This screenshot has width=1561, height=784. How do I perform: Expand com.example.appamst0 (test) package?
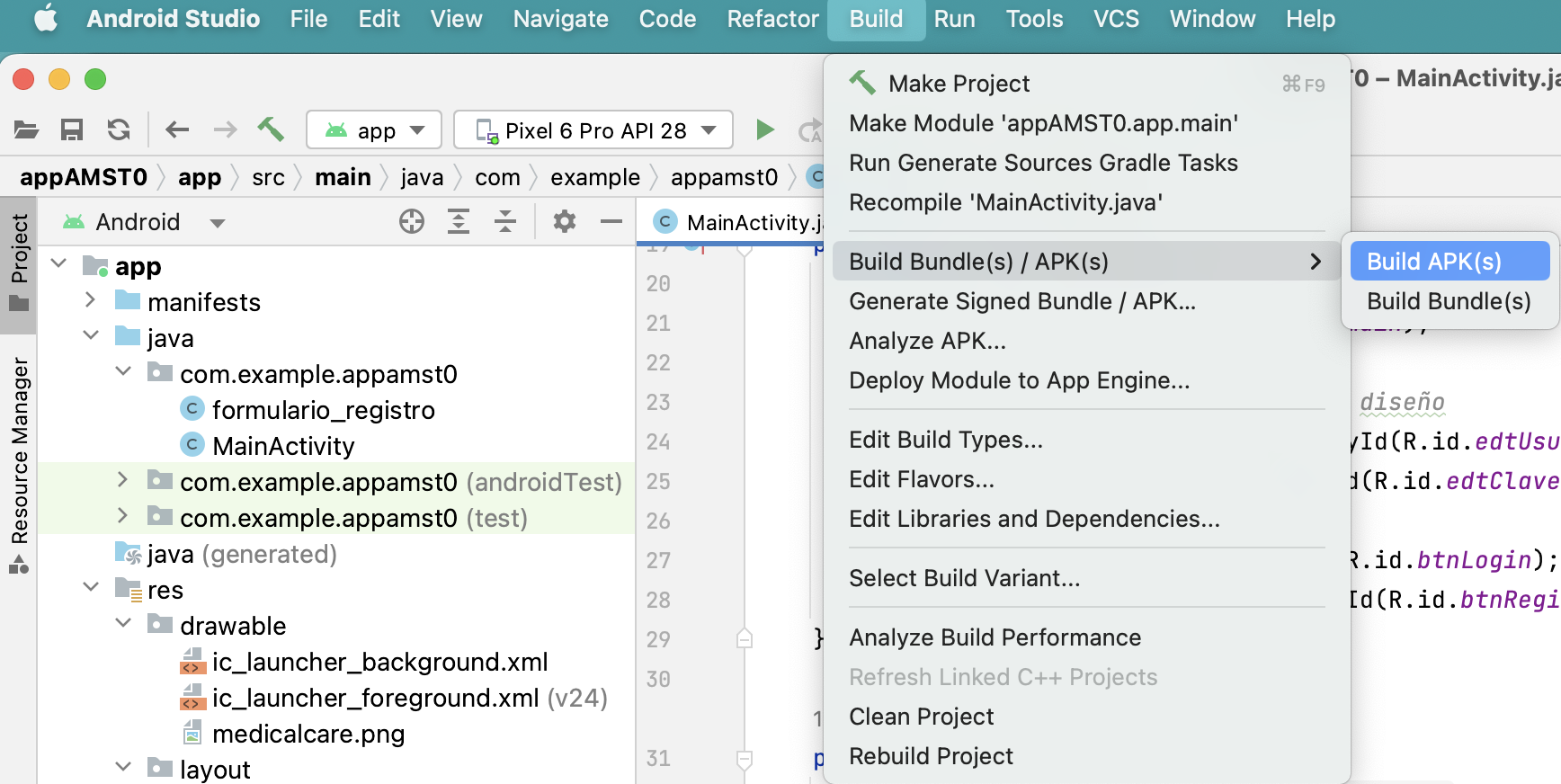click(123, 515)
